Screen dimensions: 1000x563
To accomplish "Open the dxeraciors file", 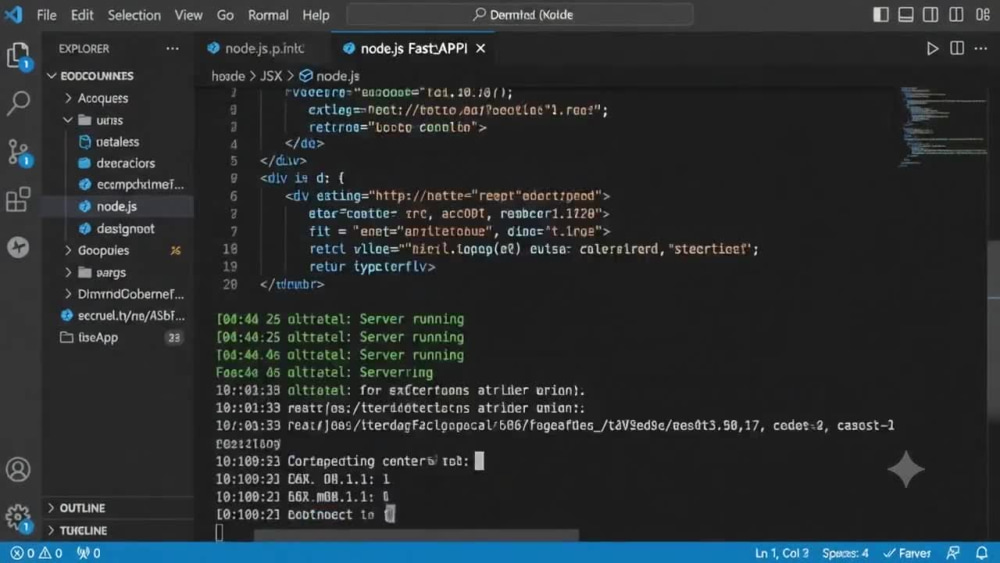I will click(125, 163).
